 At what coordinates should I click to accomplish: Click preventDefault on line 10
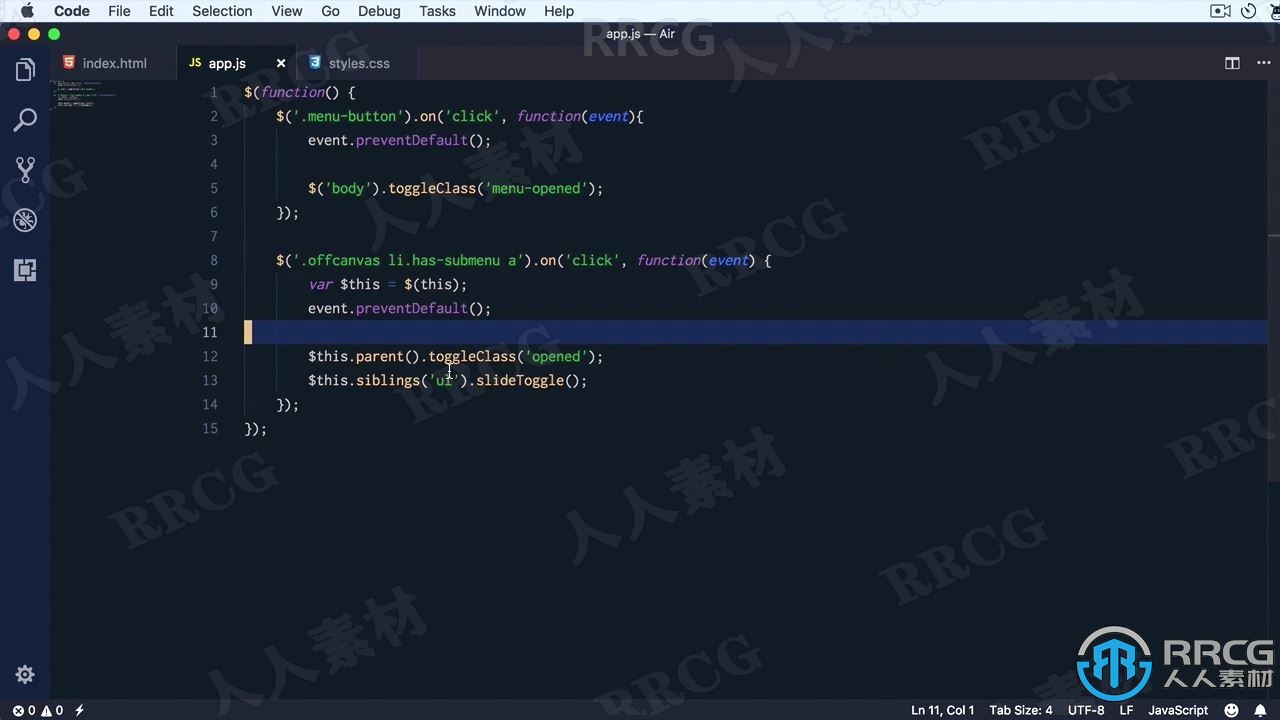(x=411, y=308)
